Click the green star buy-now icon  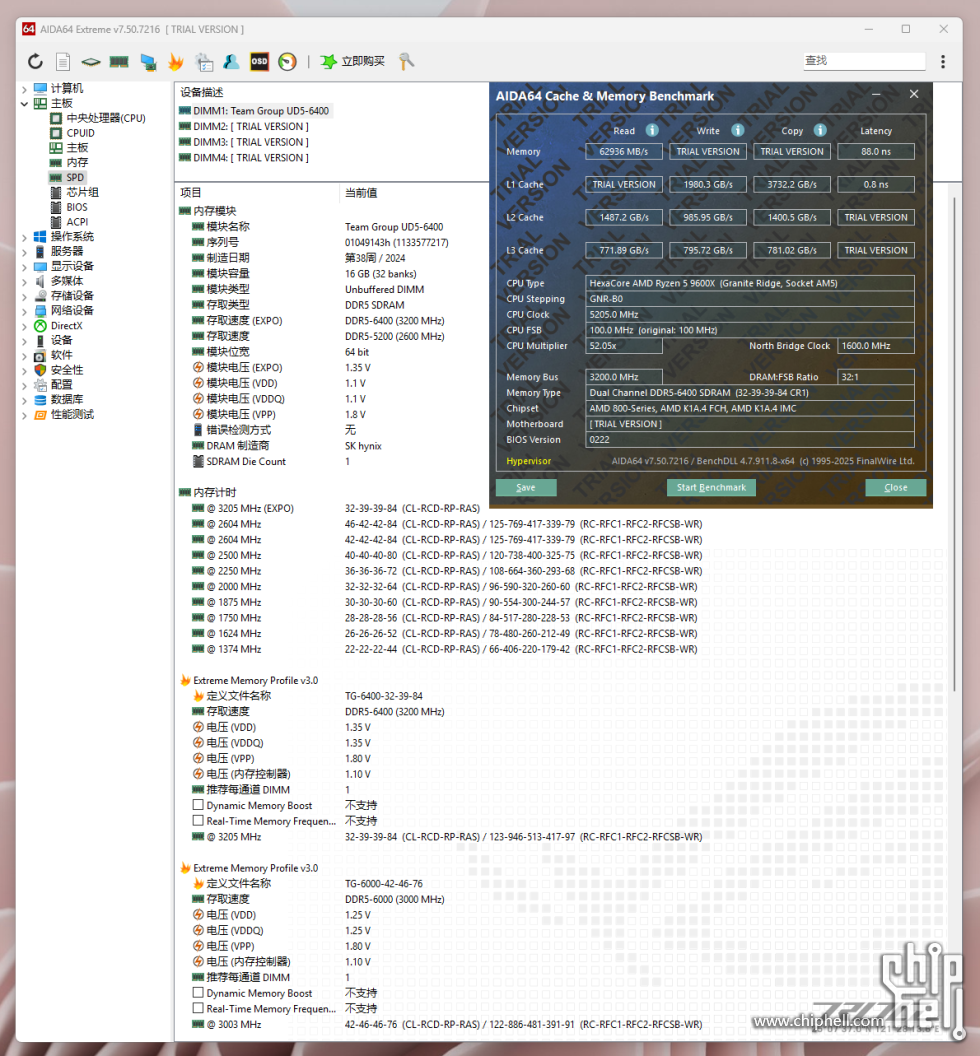pyautogui.click(x=328, y=62)
